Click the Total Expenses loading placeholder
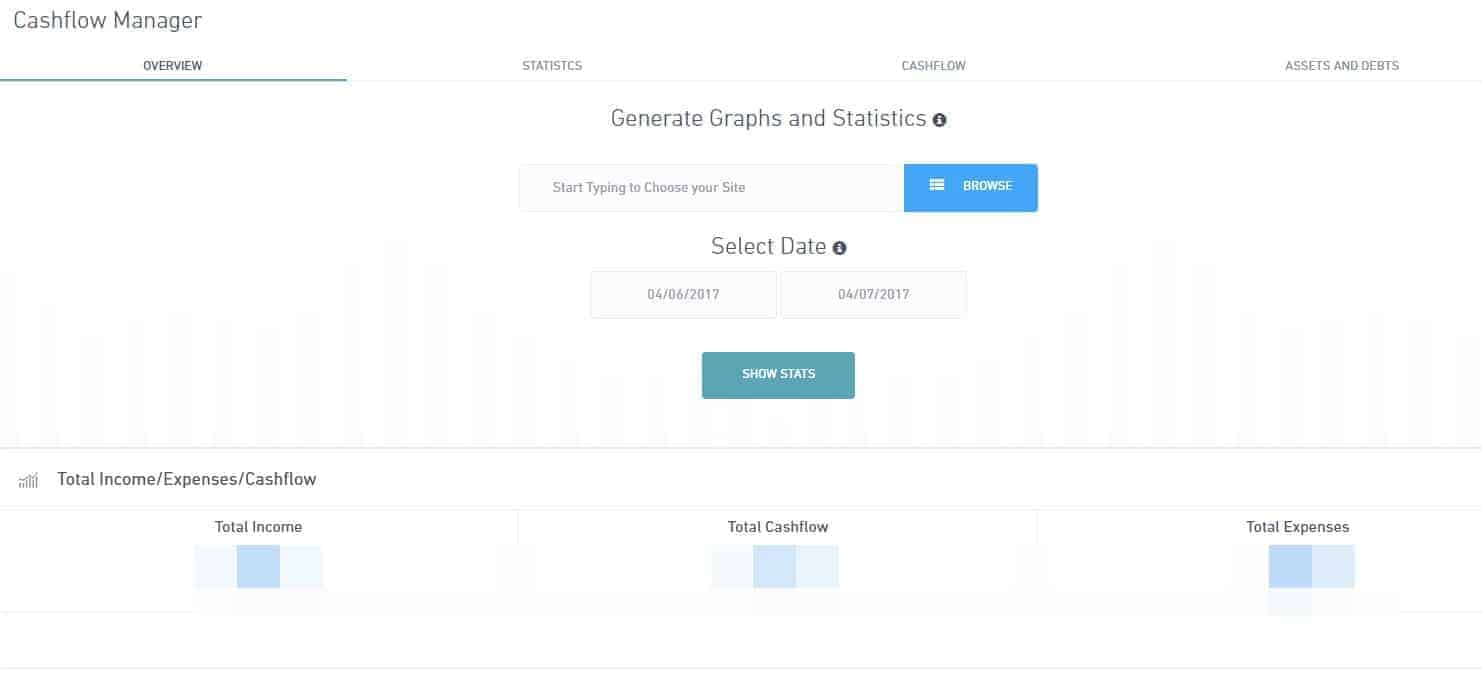 [x=1311, y=567]
